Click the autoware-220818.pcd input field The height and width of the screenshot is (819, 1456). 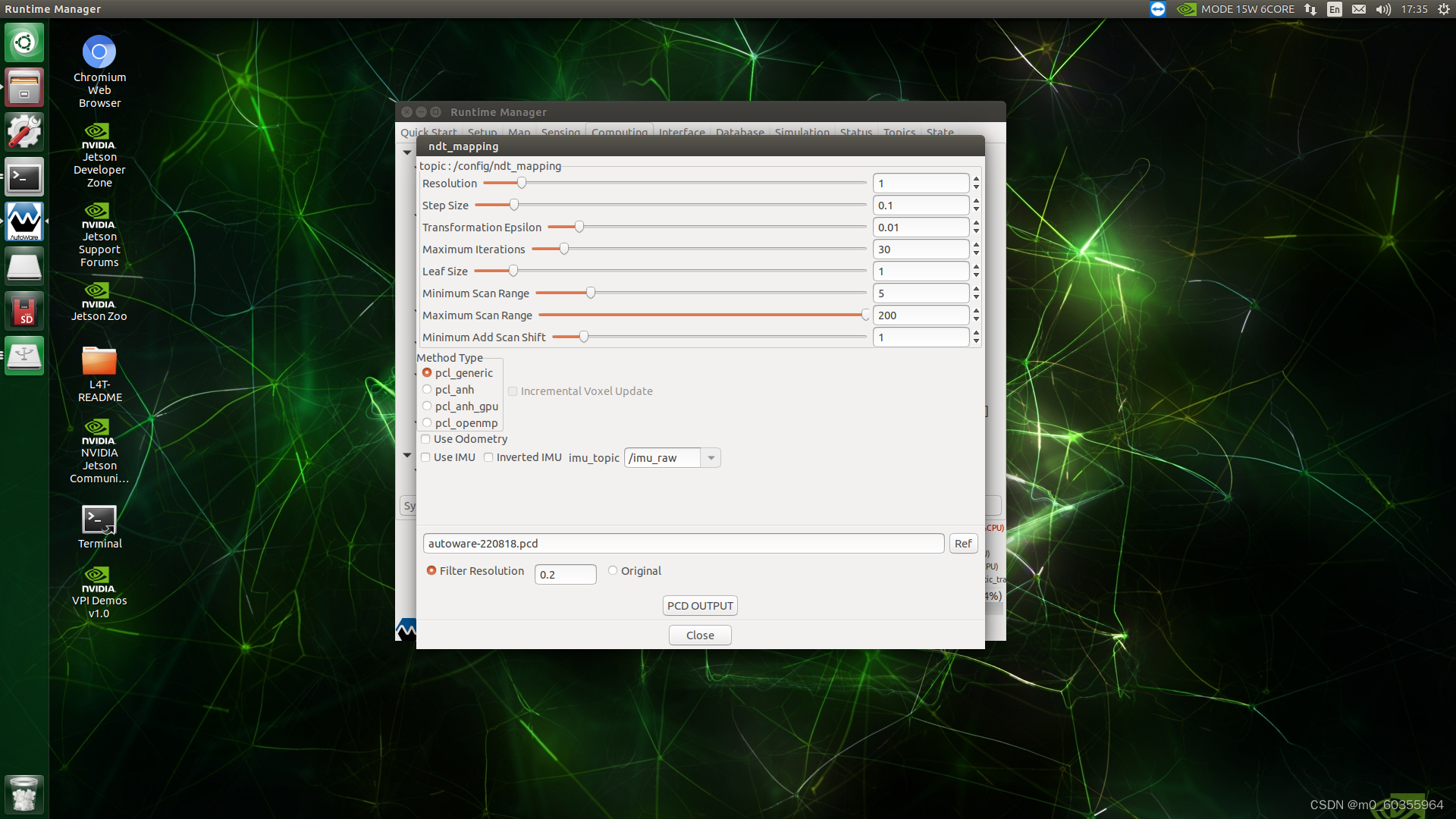(x=683, y=542)
